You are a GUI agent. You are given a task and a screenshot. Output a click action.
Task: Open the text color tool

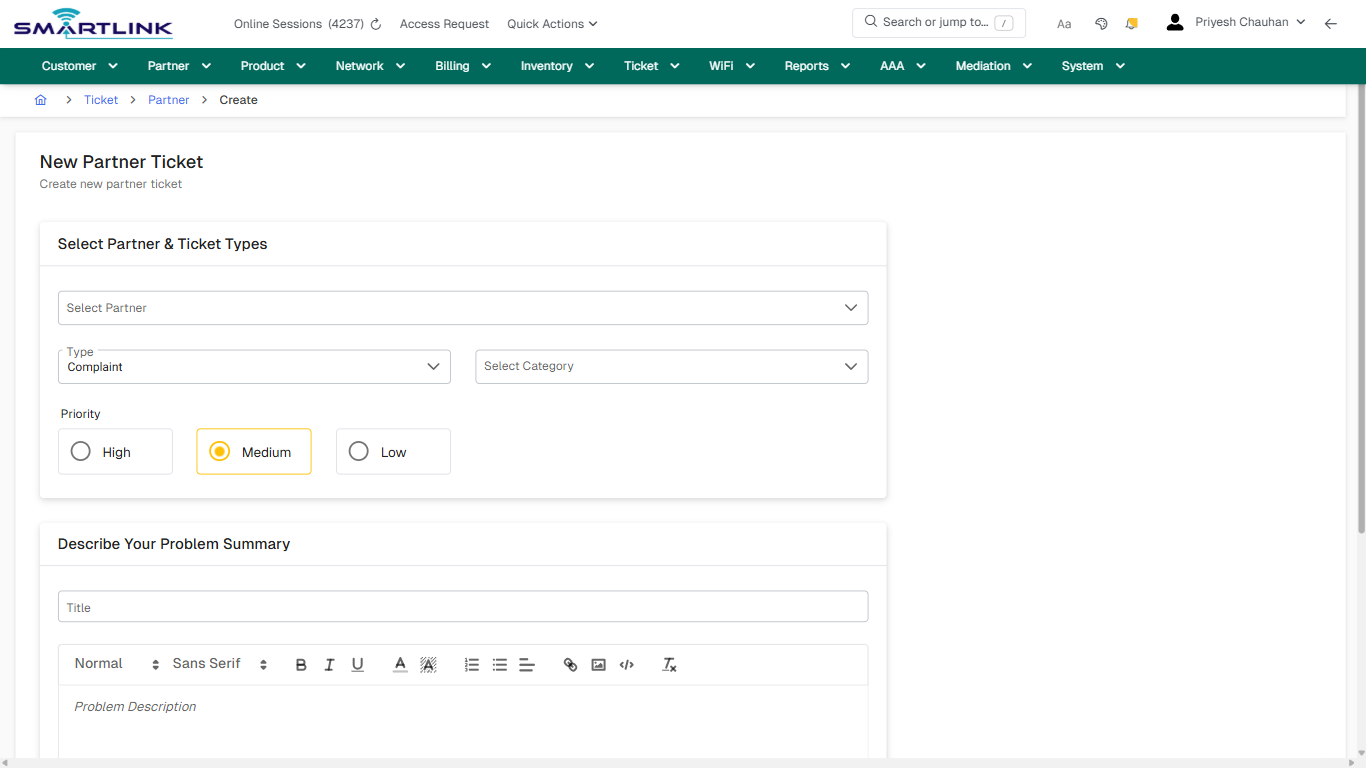tap(399, 664)
